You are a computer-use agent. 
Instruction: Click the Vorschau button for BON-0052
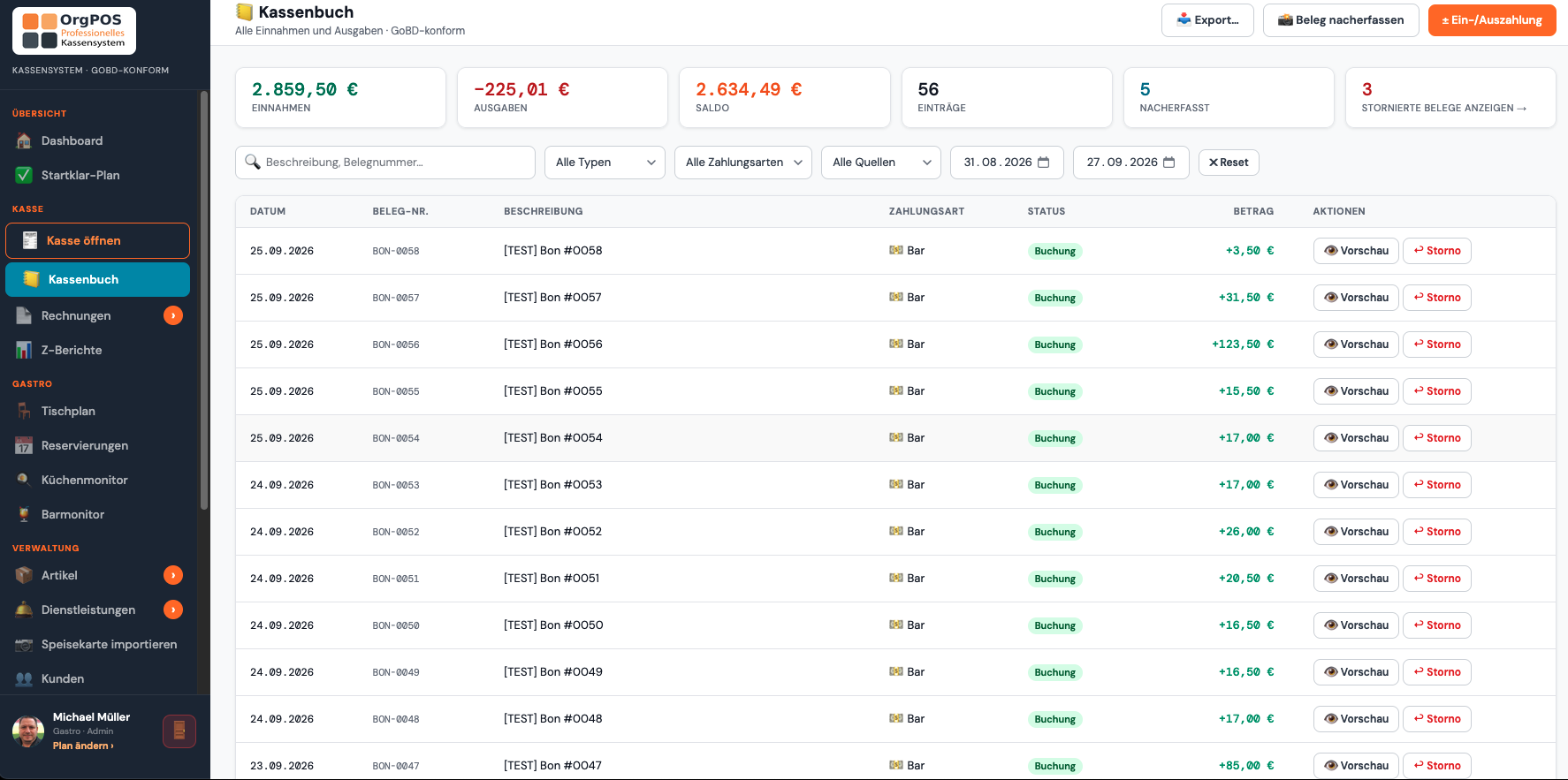1356,532
